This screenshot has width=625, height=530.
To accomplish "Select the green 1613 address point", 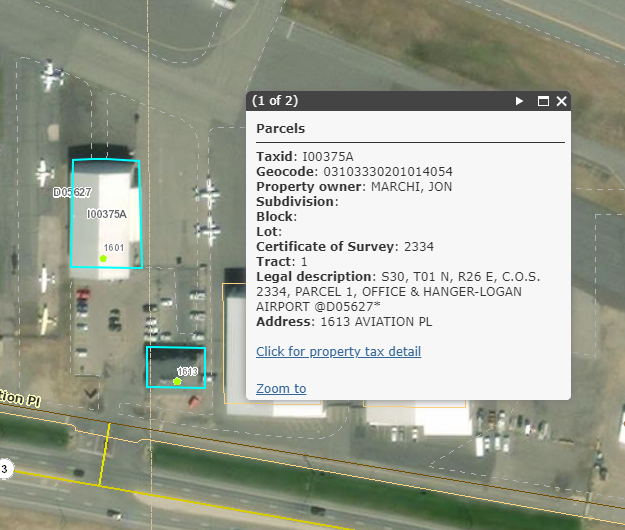I will (x=177, y=381).
